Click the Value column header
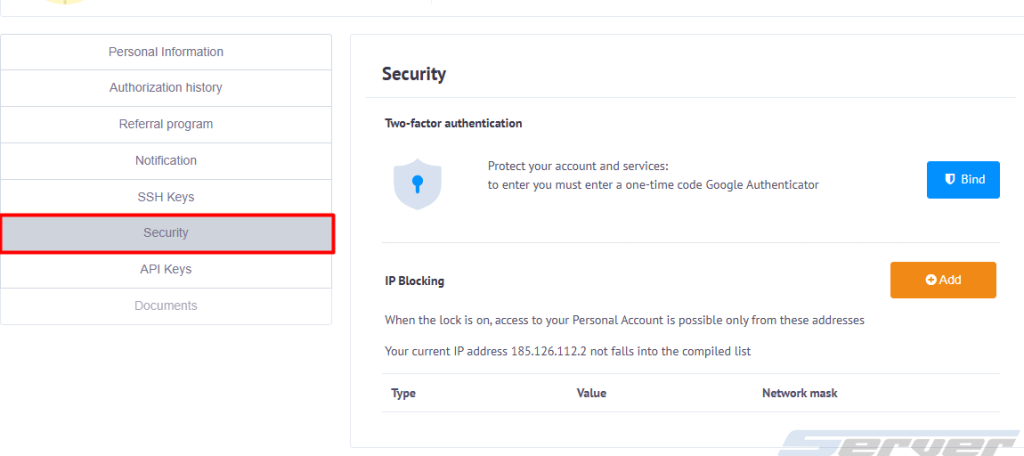The height and width of the screenshot is (456, 1024). coord(592,393)
